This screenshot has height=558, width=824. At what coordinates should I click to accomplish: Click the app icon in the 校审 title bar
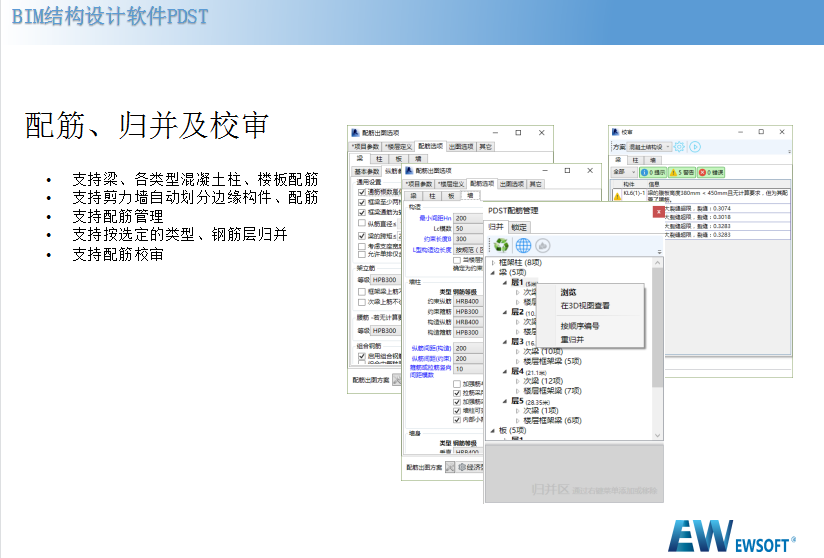(x=615, y=132)
